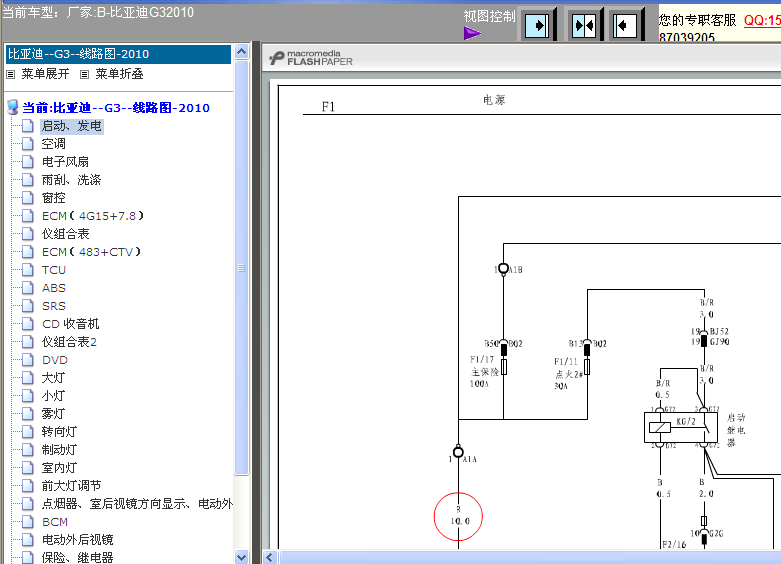Open the 雨刮、洗涤 diagram entry
781x564 pixels.
(x=71, y=180)
